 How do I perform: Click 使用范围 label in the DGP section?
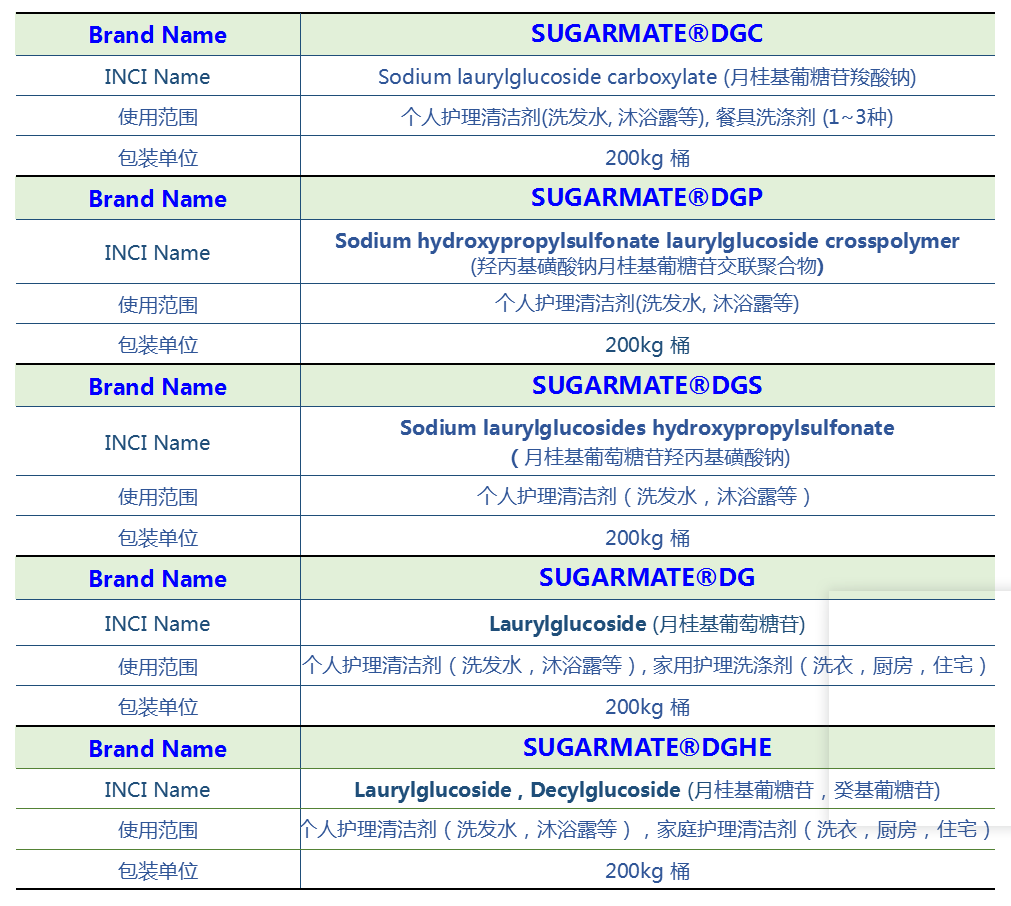(157, 305)
